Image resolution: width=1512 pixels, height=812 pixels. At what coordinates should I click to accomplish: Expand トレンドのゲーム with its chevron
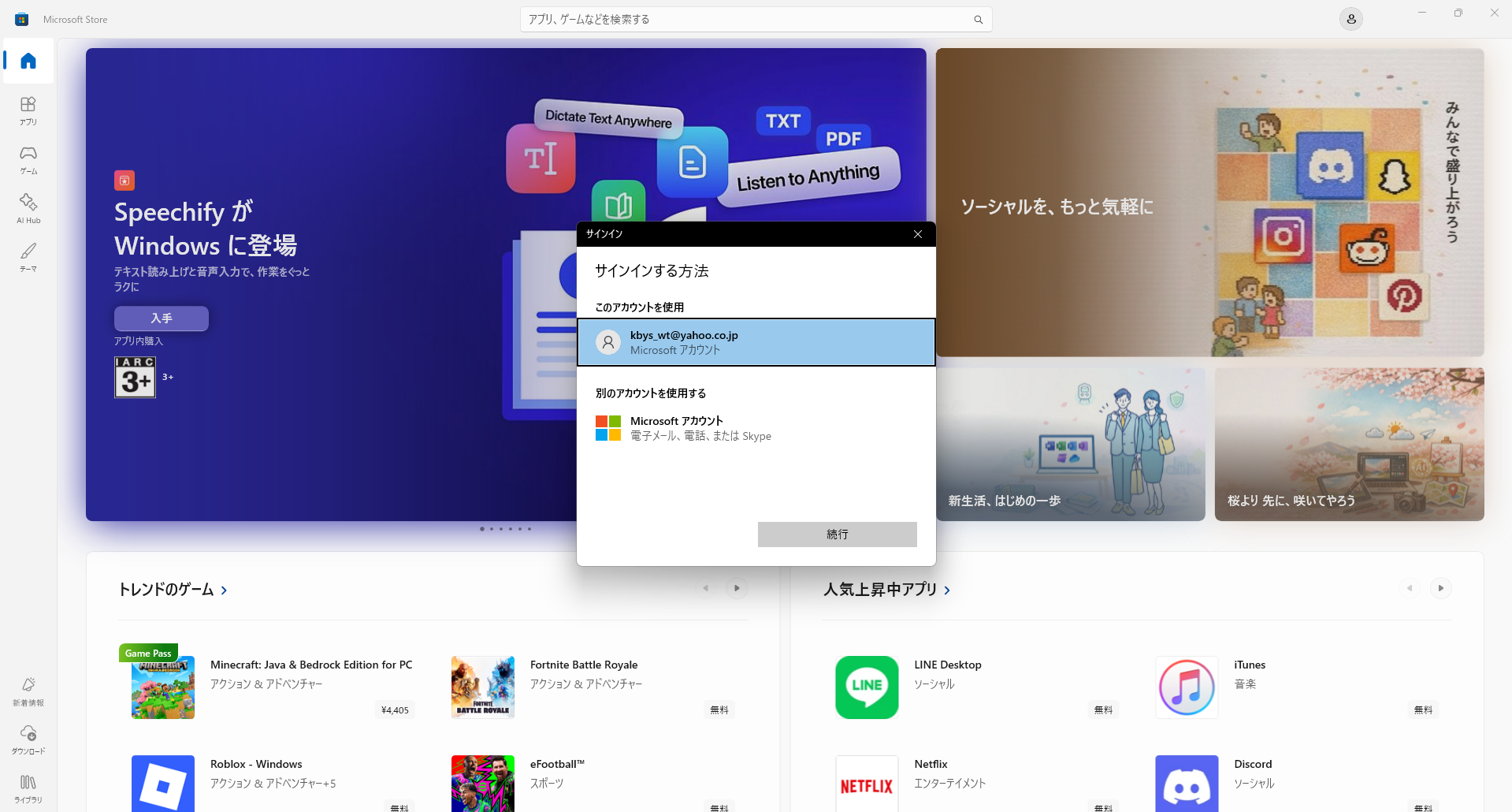point(225,589)
